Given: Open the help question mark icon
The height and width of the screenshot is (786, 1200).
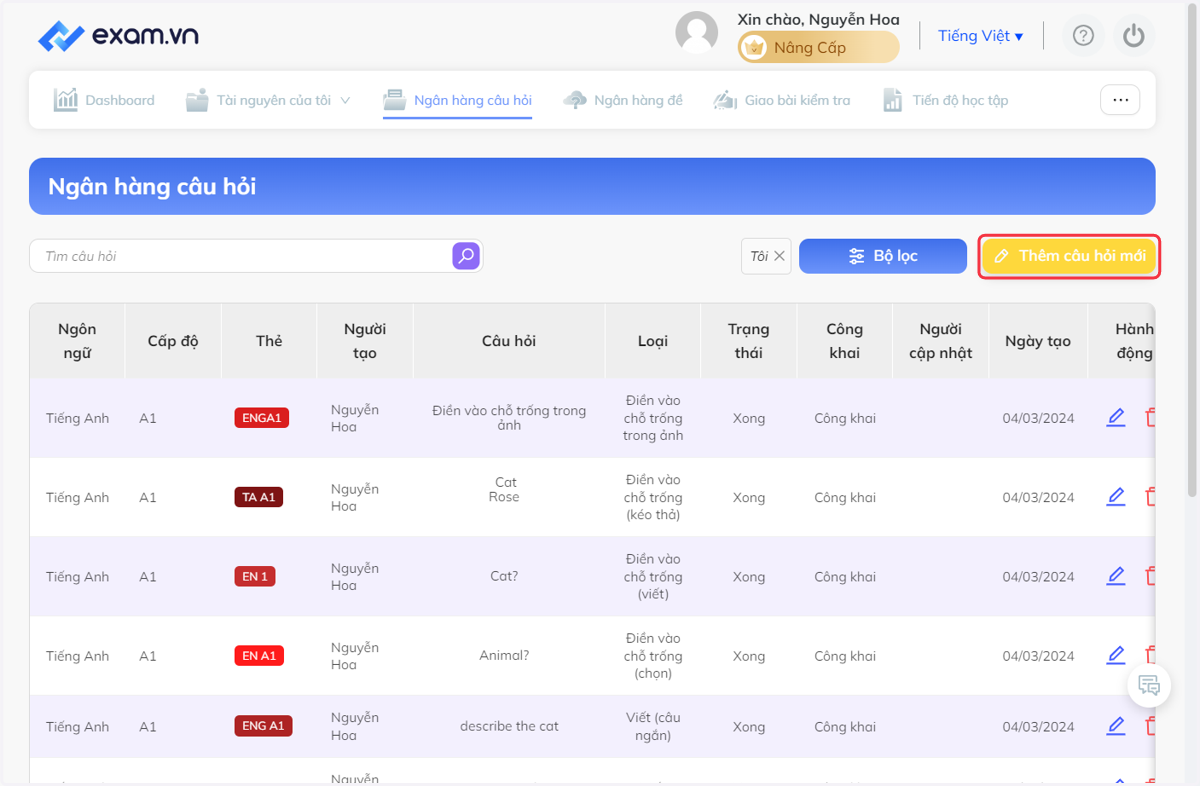Looking at the screenshot, I should click(x=1083, y=36).
